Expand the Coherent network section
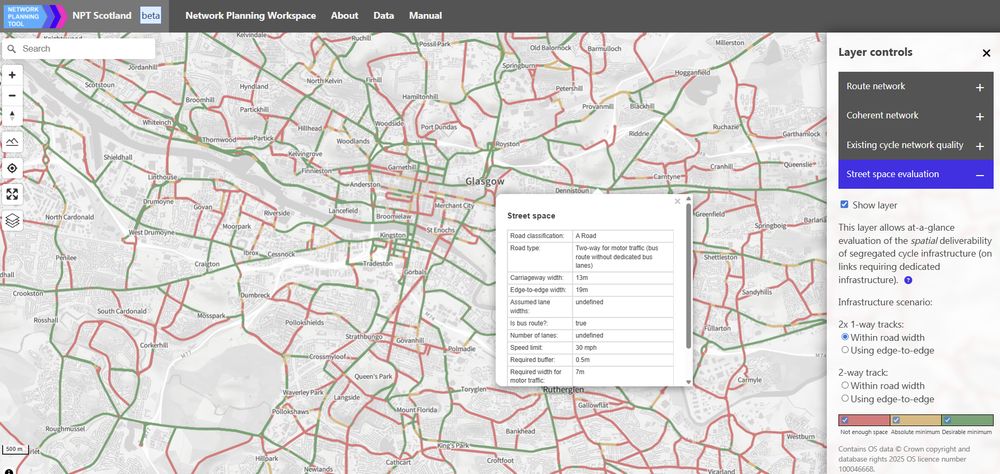 click(x=916, y=116)
